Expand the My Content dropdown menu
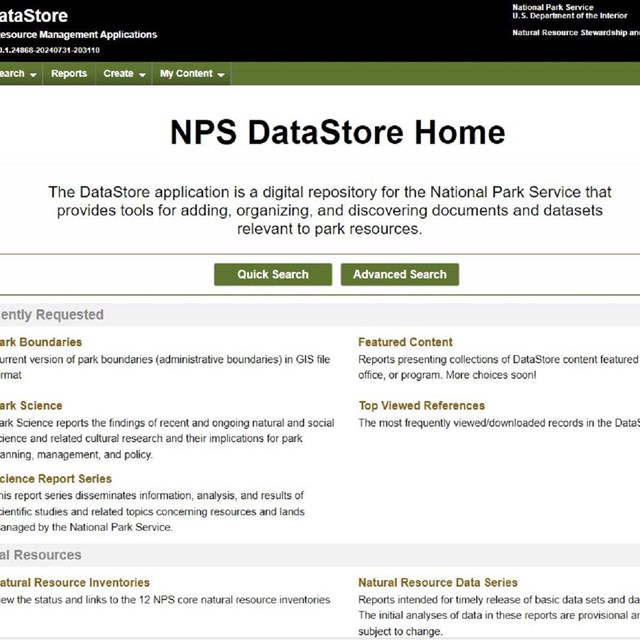Screen dimensions: 640x640 tap(192, 74)
